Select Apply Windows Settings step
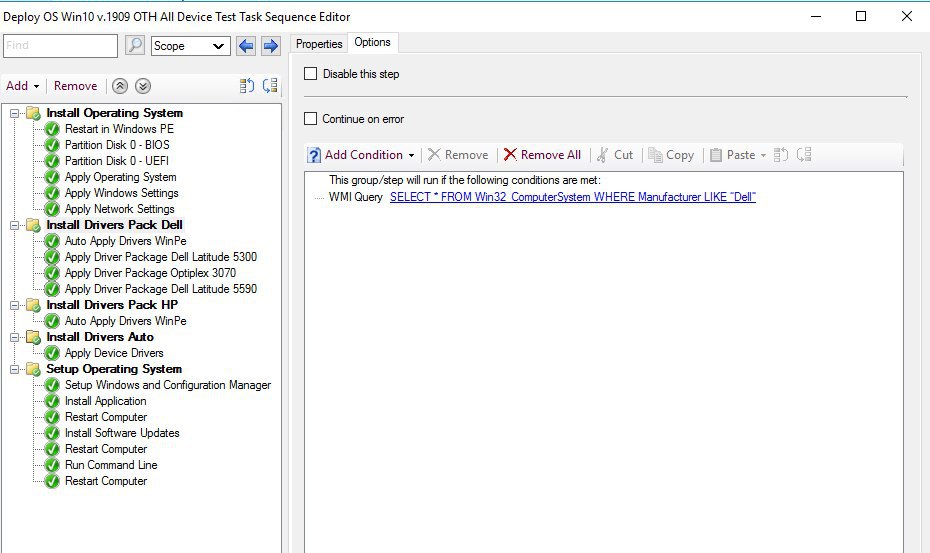 pos(122,193)
